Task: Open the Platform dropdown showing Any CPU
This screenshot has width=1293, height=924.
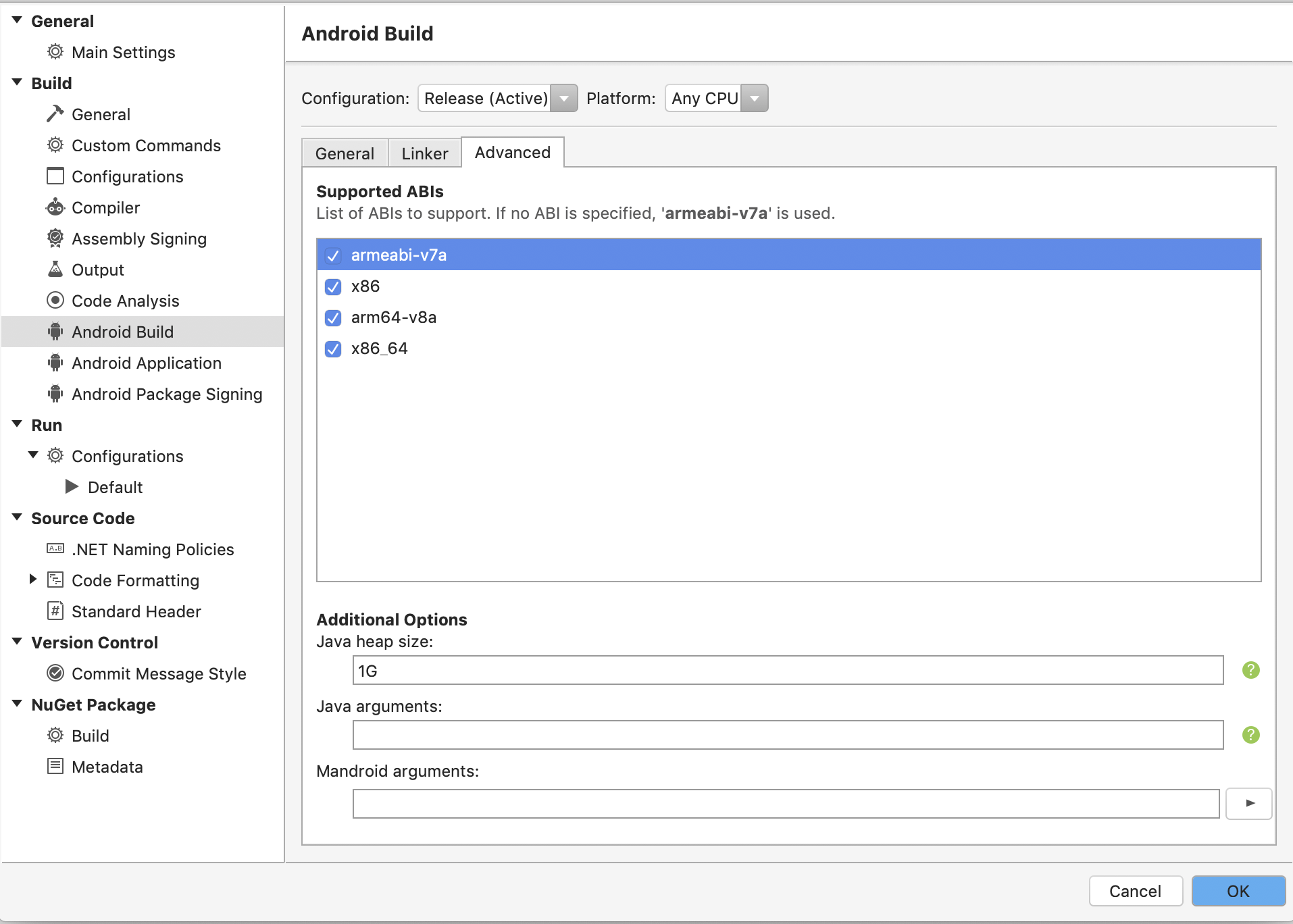Action: click(x=717, y=98)
